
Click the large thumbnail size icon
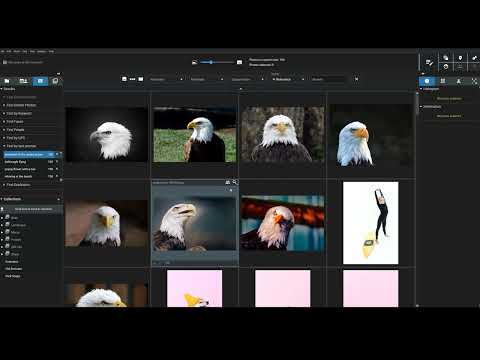point(239,62)
